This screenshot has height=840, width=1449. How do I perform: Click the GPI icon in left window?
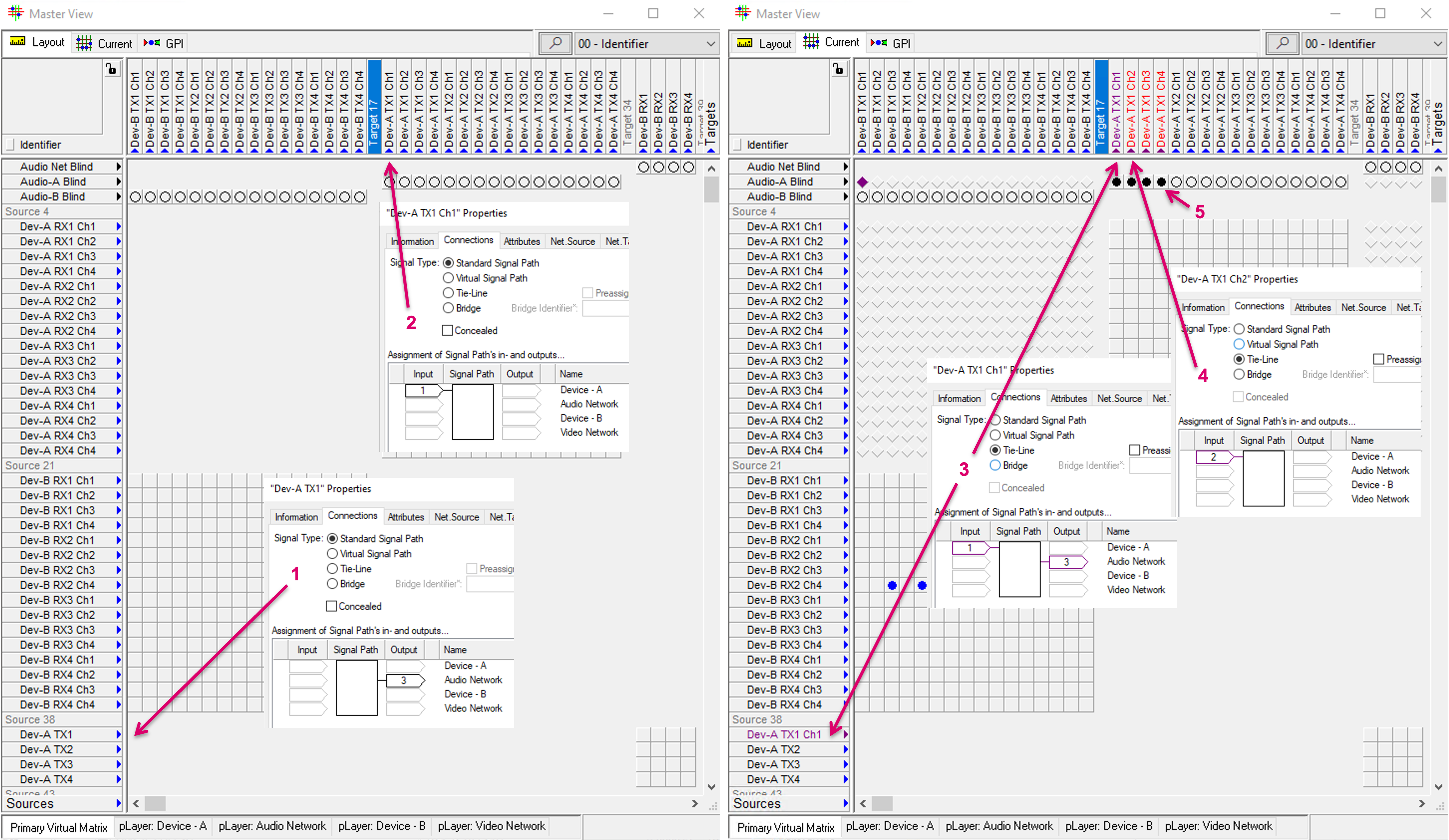152,43
